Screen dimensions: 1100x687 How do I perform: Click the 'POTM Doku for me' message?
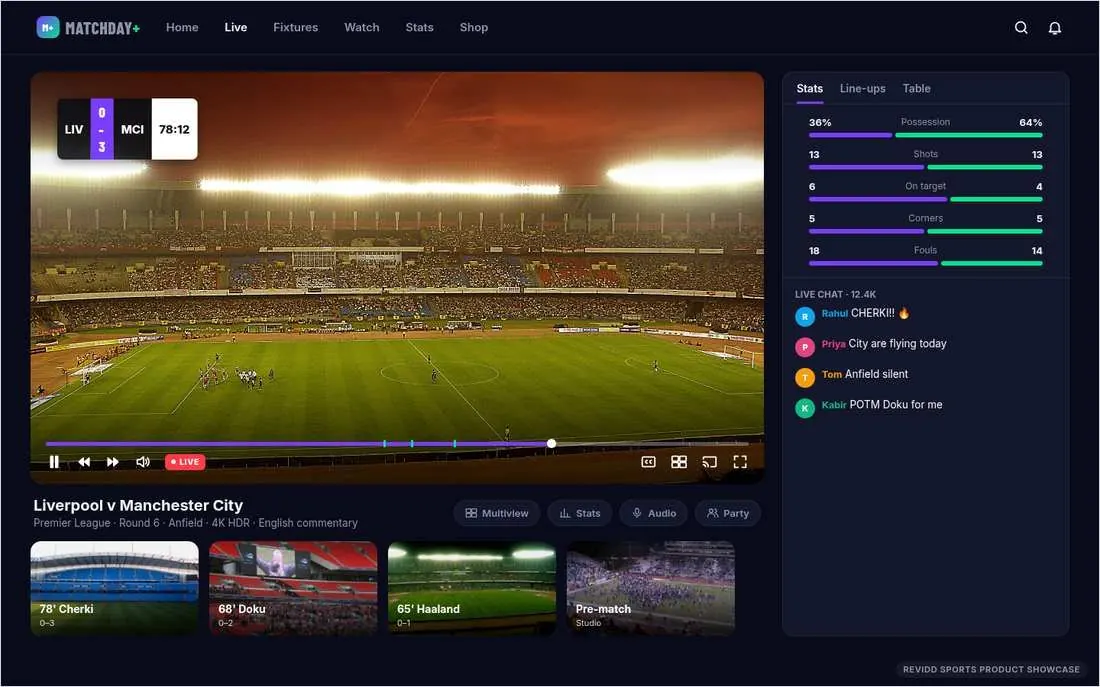[896, 404]
